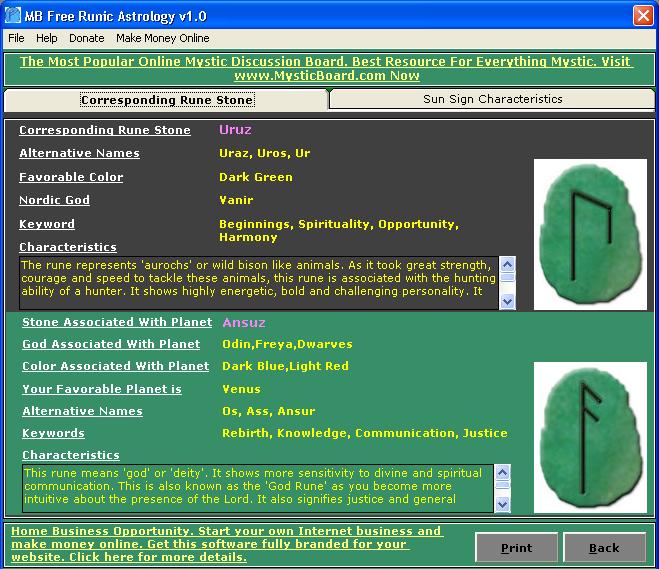Switch to Sun Sign Characteristics tab

tap(493, 99)
